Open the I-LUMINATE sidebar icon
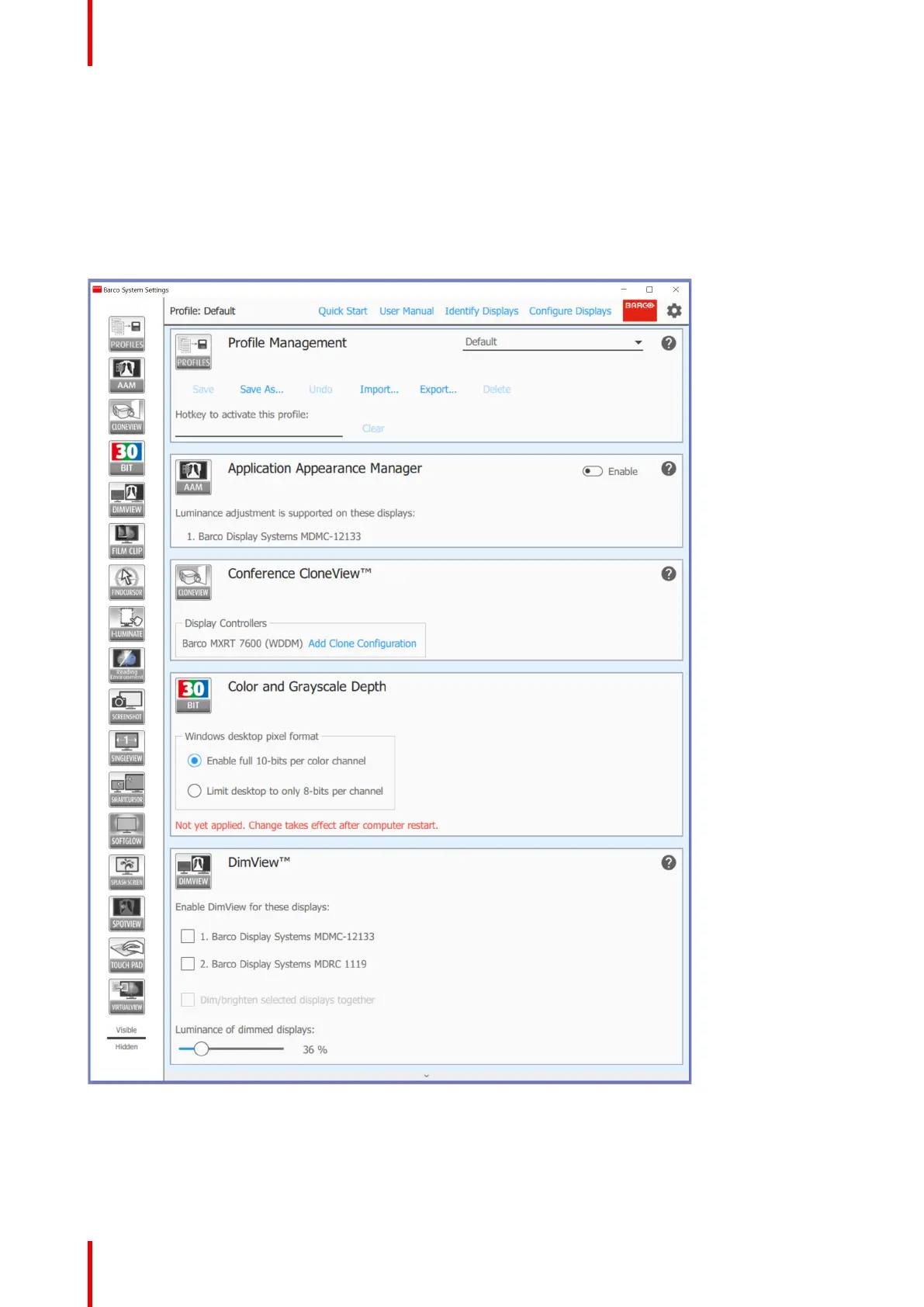This screenshot has height=1307, width=924. [x=126, y=624]
